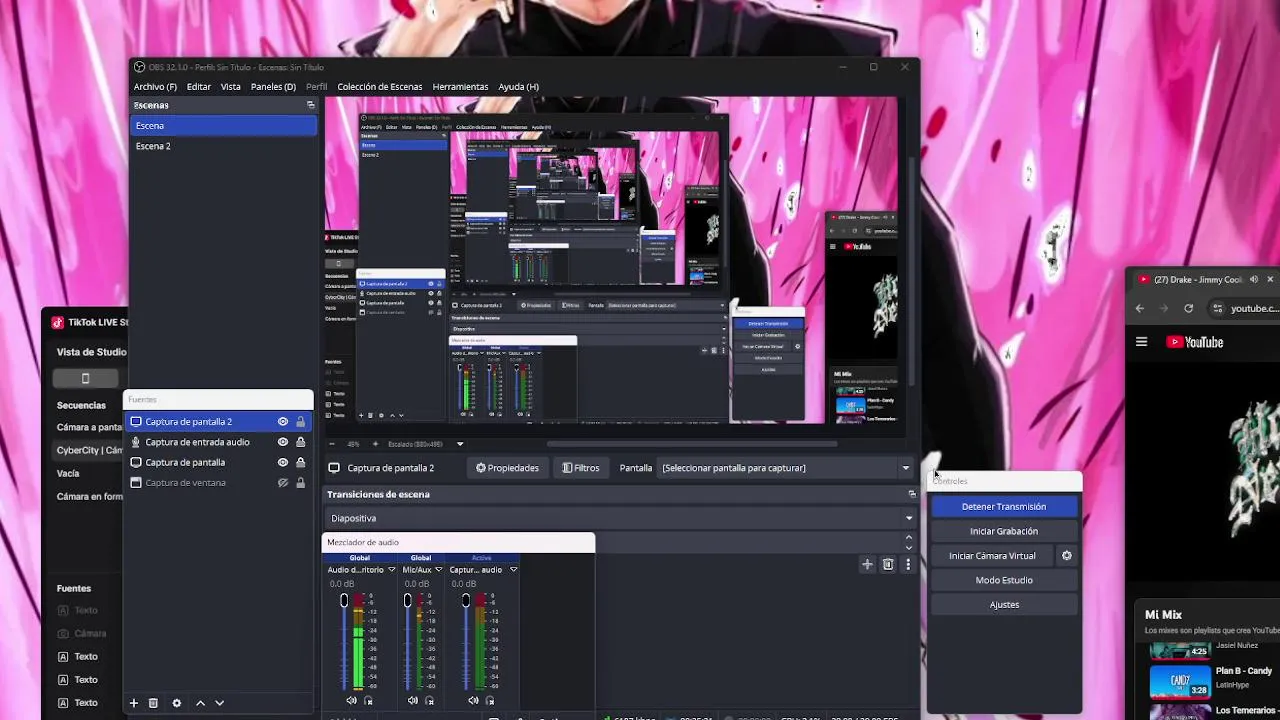Screen dimensions: 1280x720
Task: Toggle the lock on Captura de entrada audio
Action: (300, 442)
